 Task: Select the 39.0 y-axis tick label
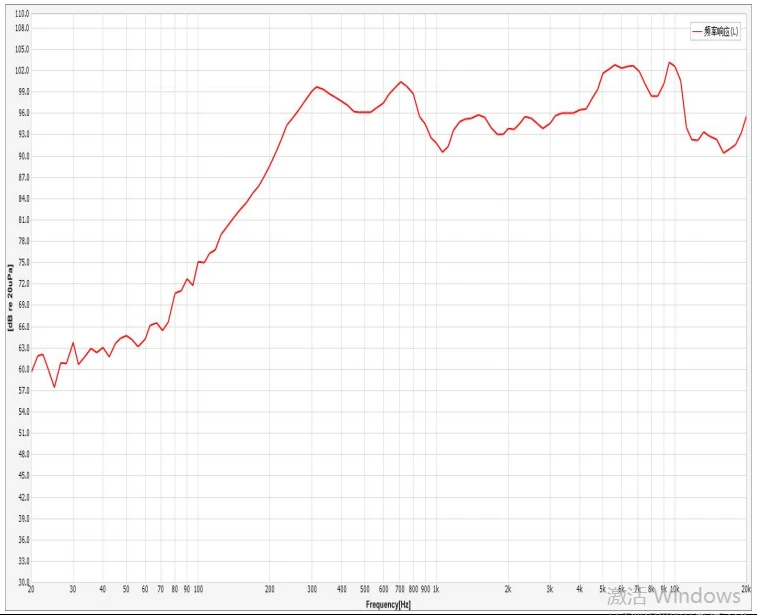point(24,518)
